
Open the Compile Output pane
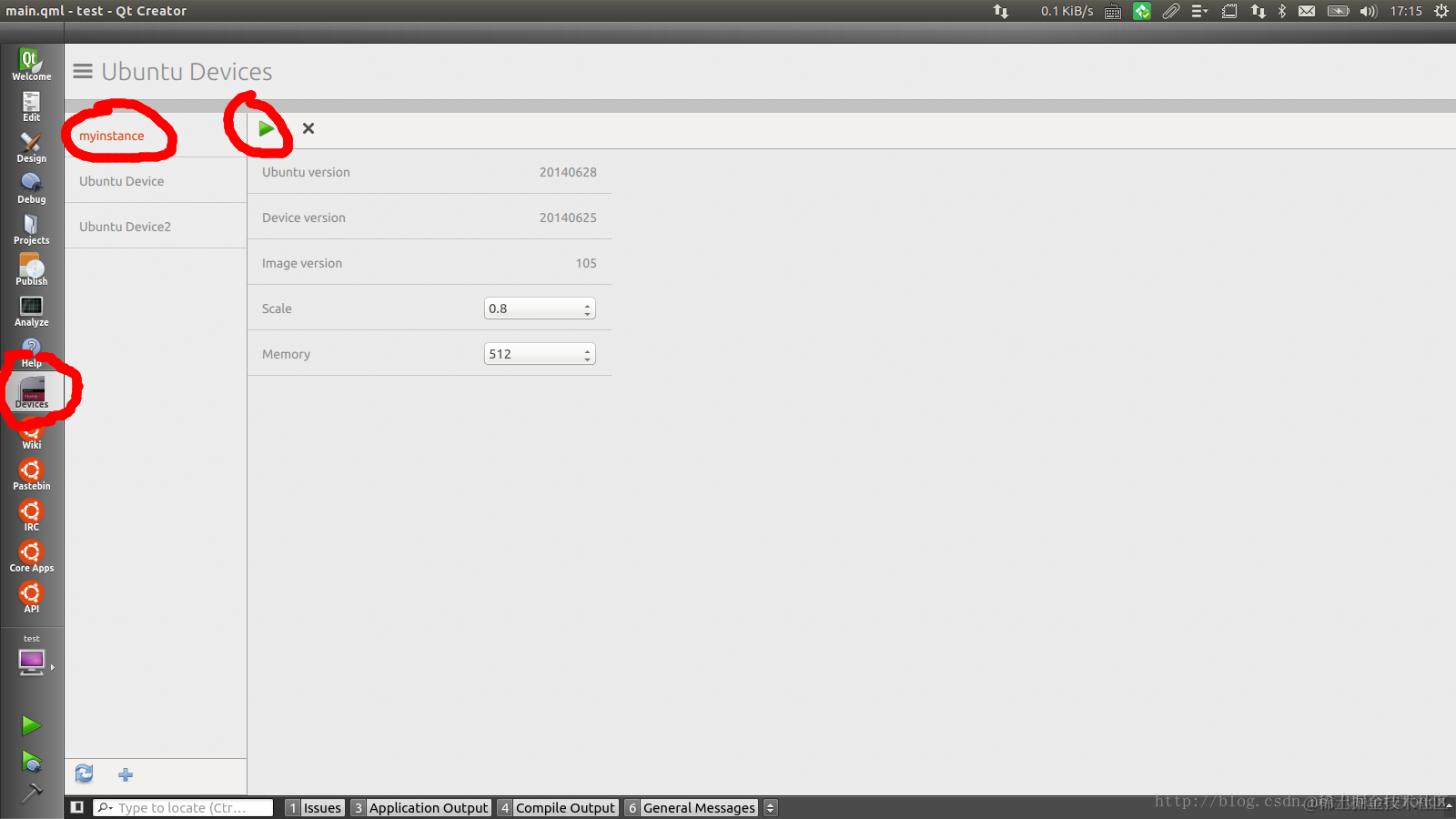(558, 807)
